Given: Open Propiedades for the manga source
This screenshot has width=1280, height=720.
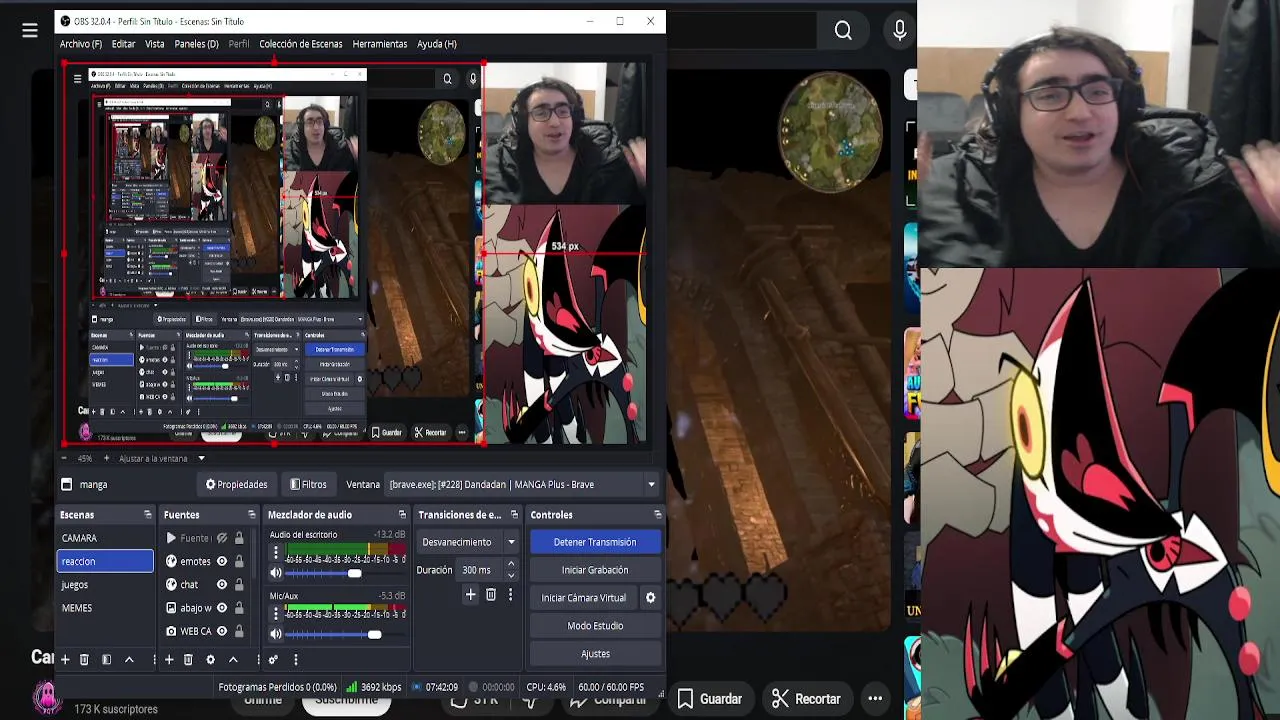Looking at the screenshot, I should (237, 485).
